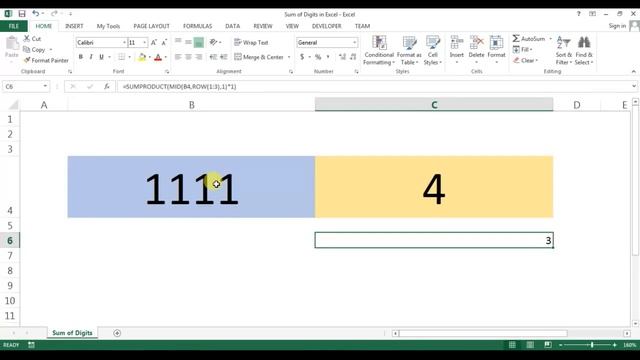
Task: Click Merge & Center button
Action: 259,57
